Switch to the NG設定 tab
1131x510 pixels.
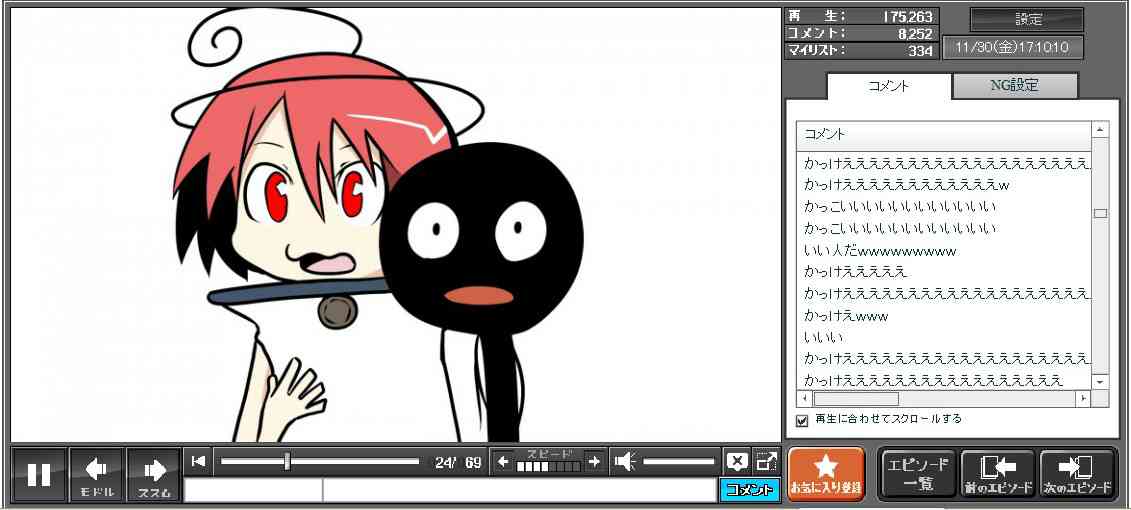1014,86
